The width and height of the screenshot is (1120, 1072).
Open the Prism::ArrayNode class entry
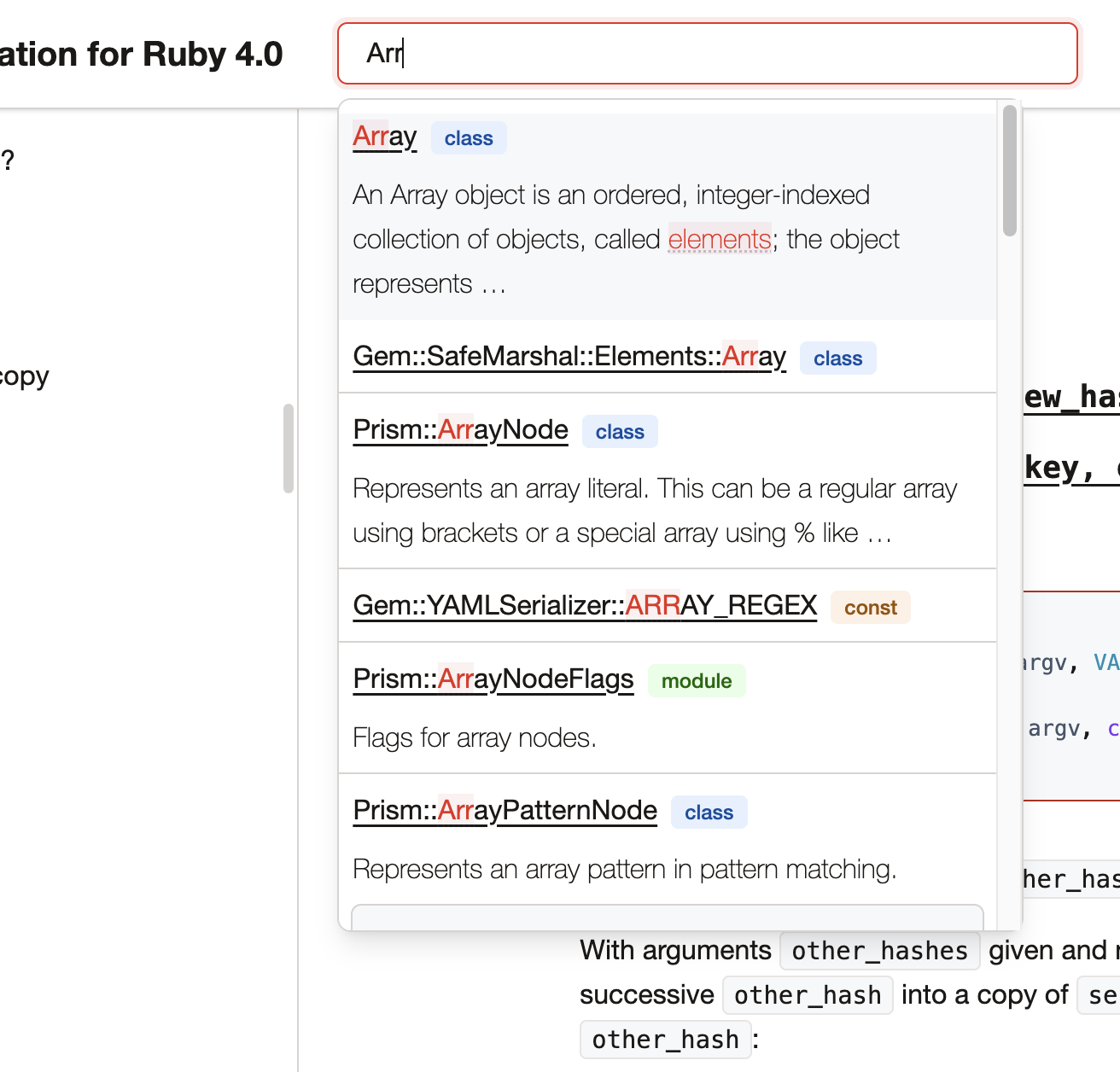(460, 429)
